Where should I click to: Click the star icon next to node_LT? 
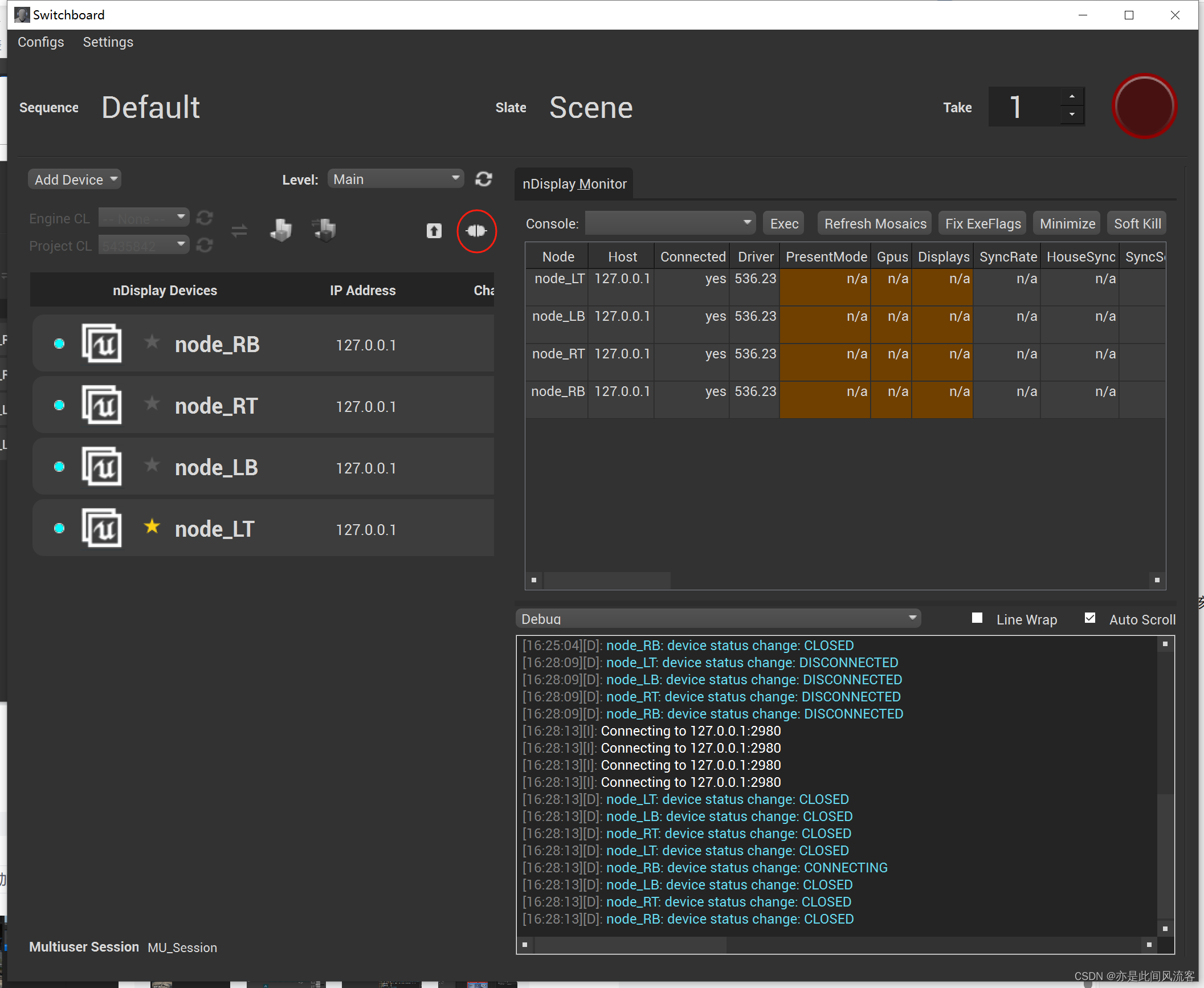(152, 526)
